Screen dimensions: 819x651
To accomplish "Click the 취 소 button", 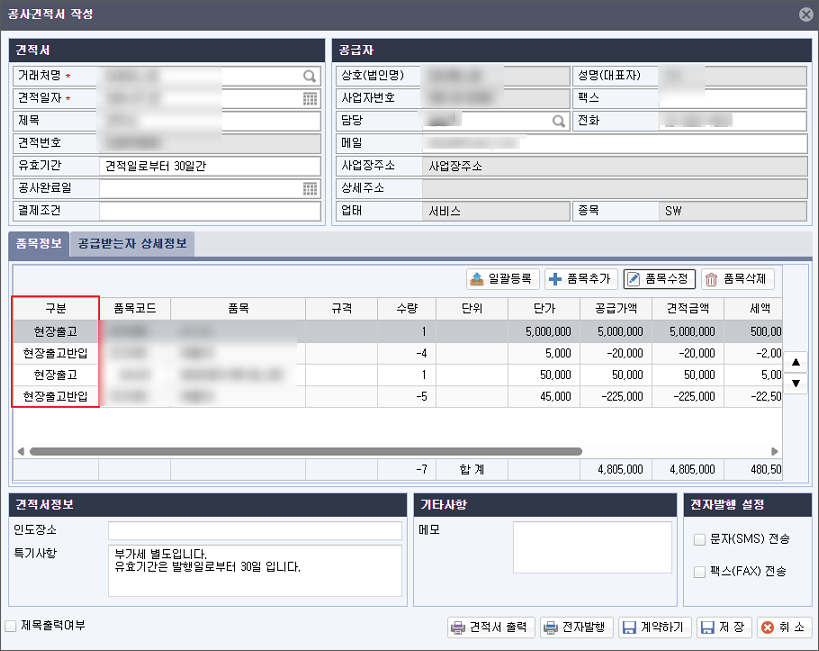I will [785, 627].
